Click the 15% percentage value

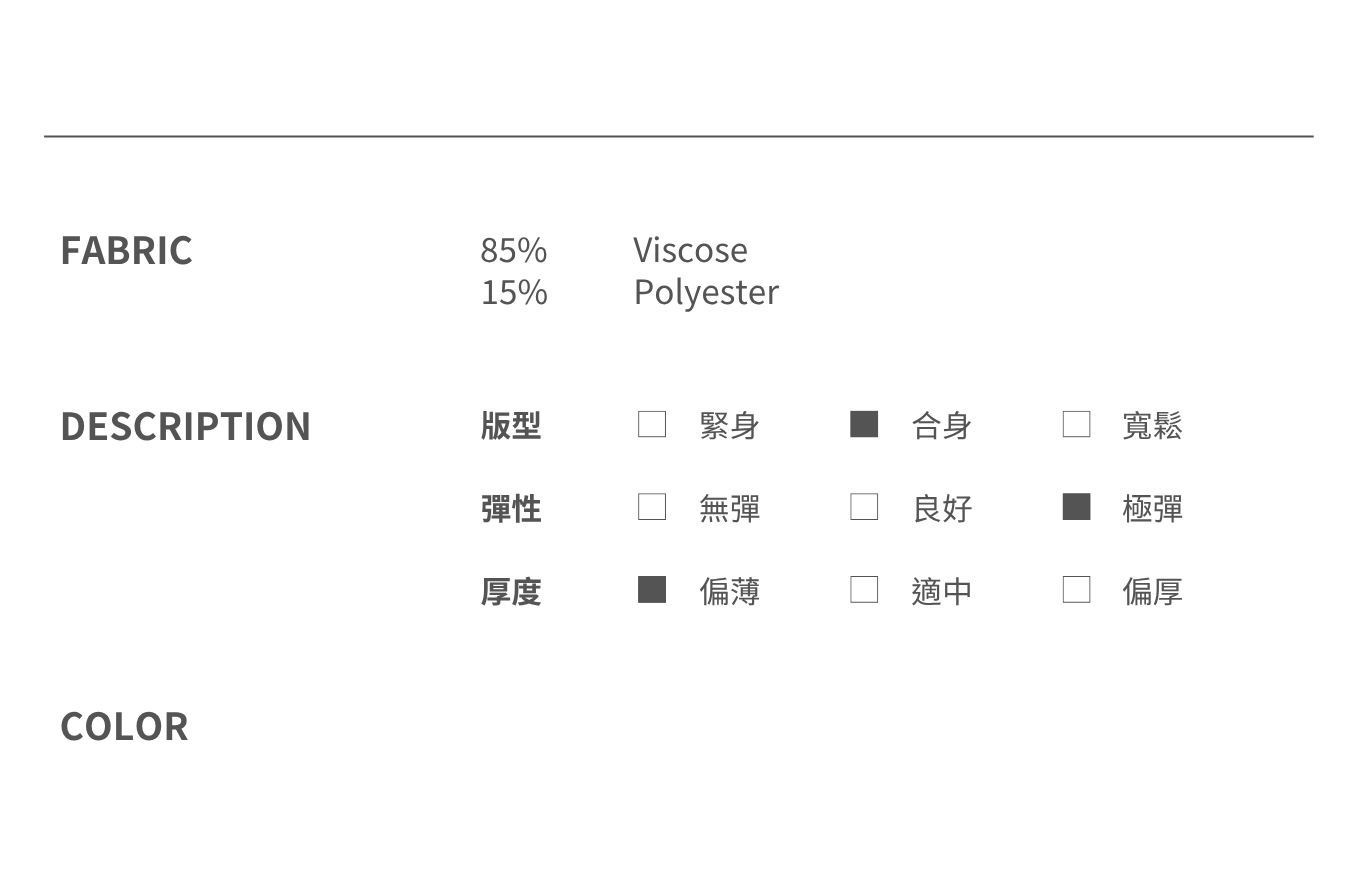point(514,292)
